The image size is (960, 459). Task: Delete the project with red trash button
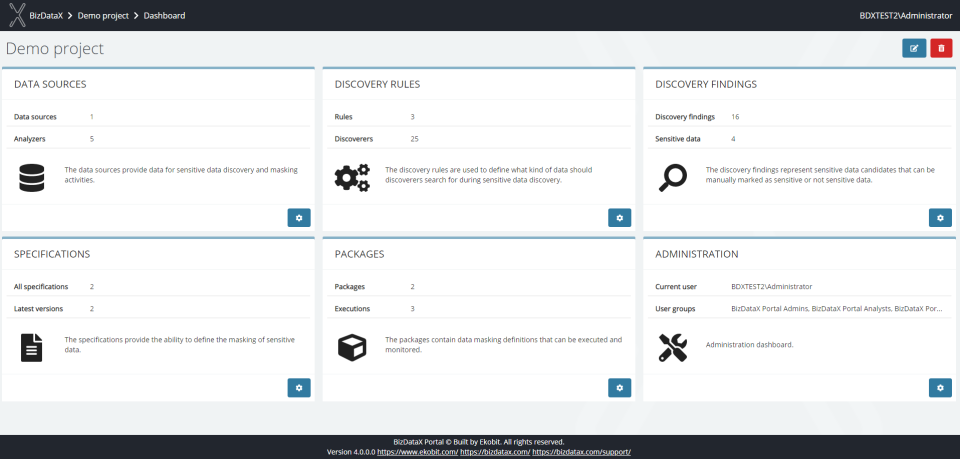pyautogui.click(x=941, y=48)
